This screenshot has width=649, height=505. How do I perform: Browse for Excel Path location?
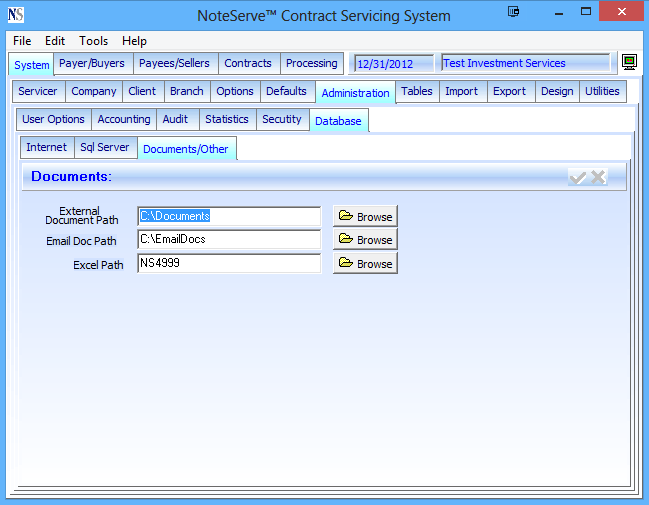(365, 264)
